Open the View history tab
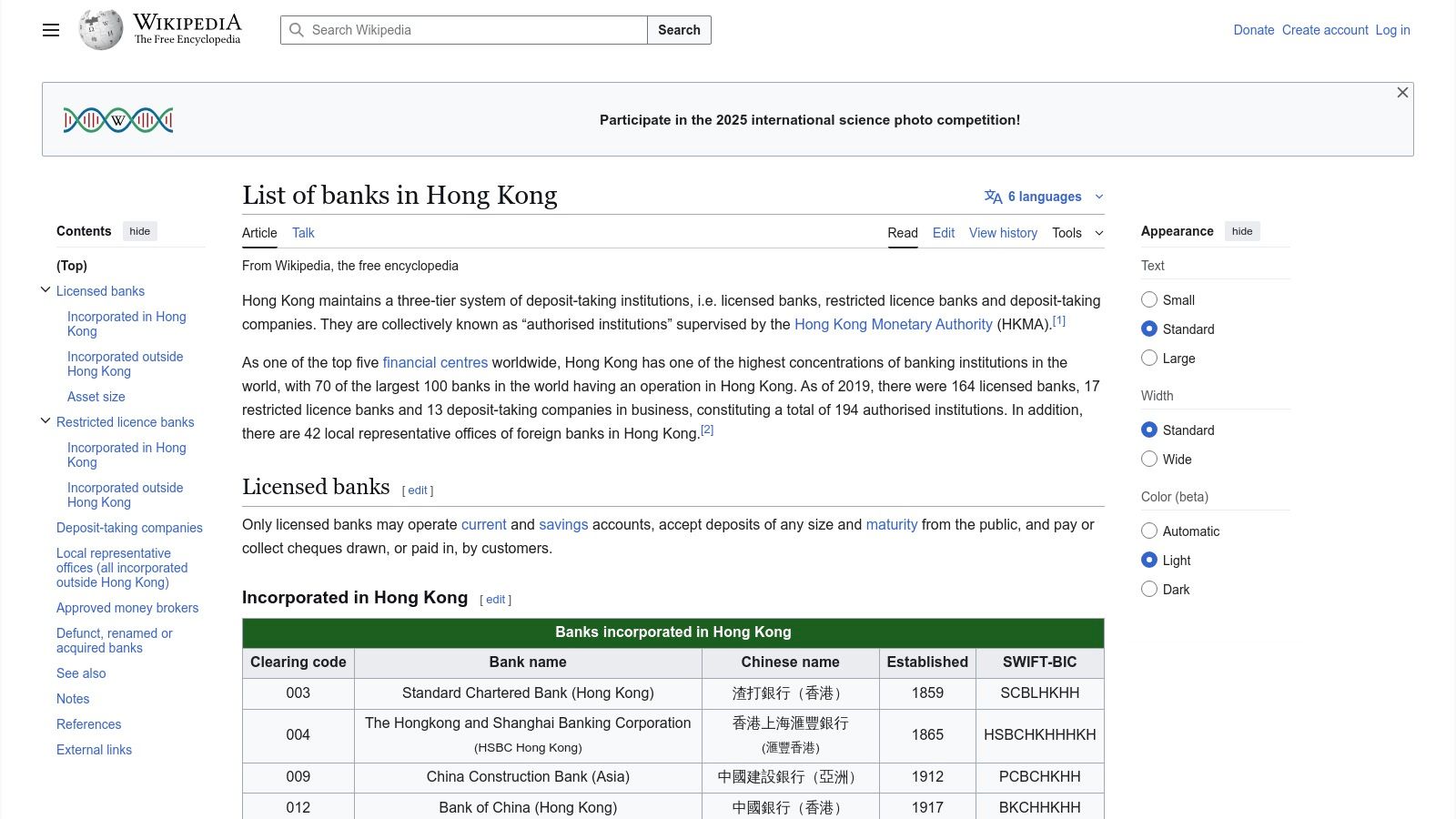This screenshot has height=819, width=1456. [1003, 233]
